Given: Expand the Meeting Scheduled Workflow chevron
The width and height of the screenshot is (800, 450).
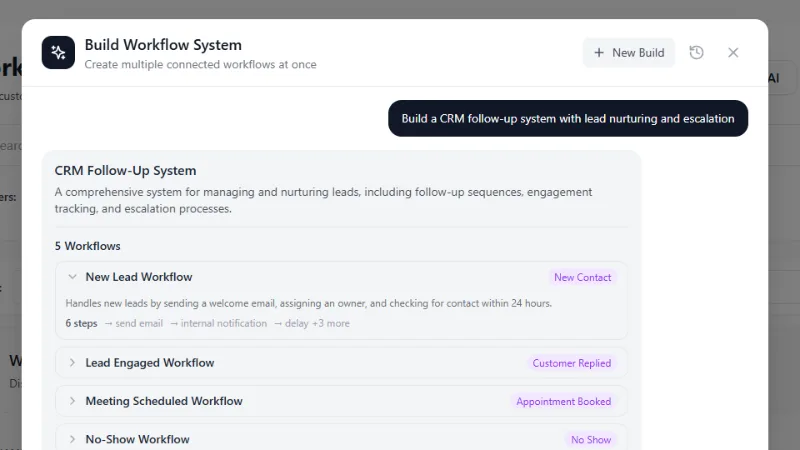Looking at the screenshot, I should pos(72,401).
